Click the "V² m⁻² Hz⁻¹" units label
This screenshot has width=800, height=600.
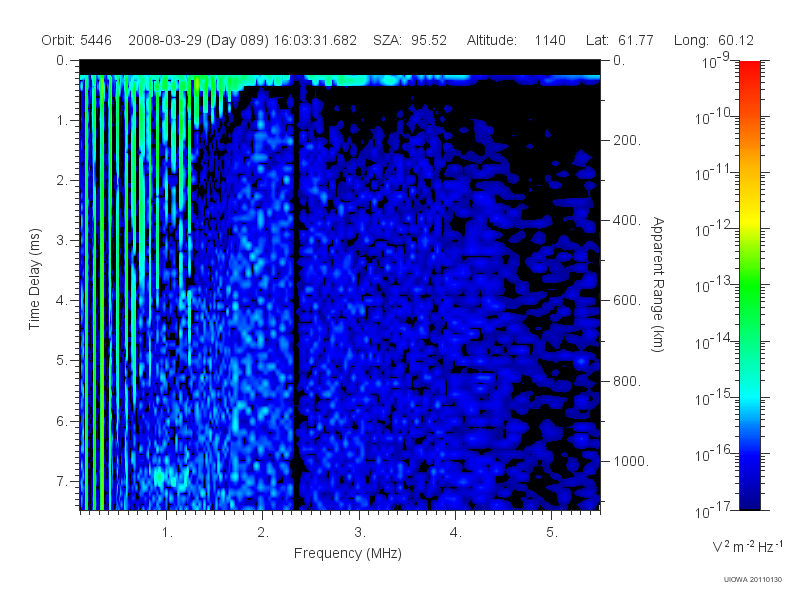coord(746,546)
